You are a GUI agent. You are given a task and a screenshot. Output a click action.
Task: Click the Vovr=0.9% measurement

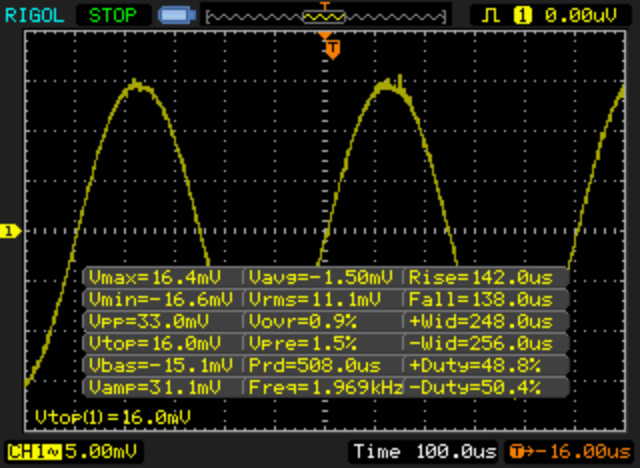tap(303, 322)
